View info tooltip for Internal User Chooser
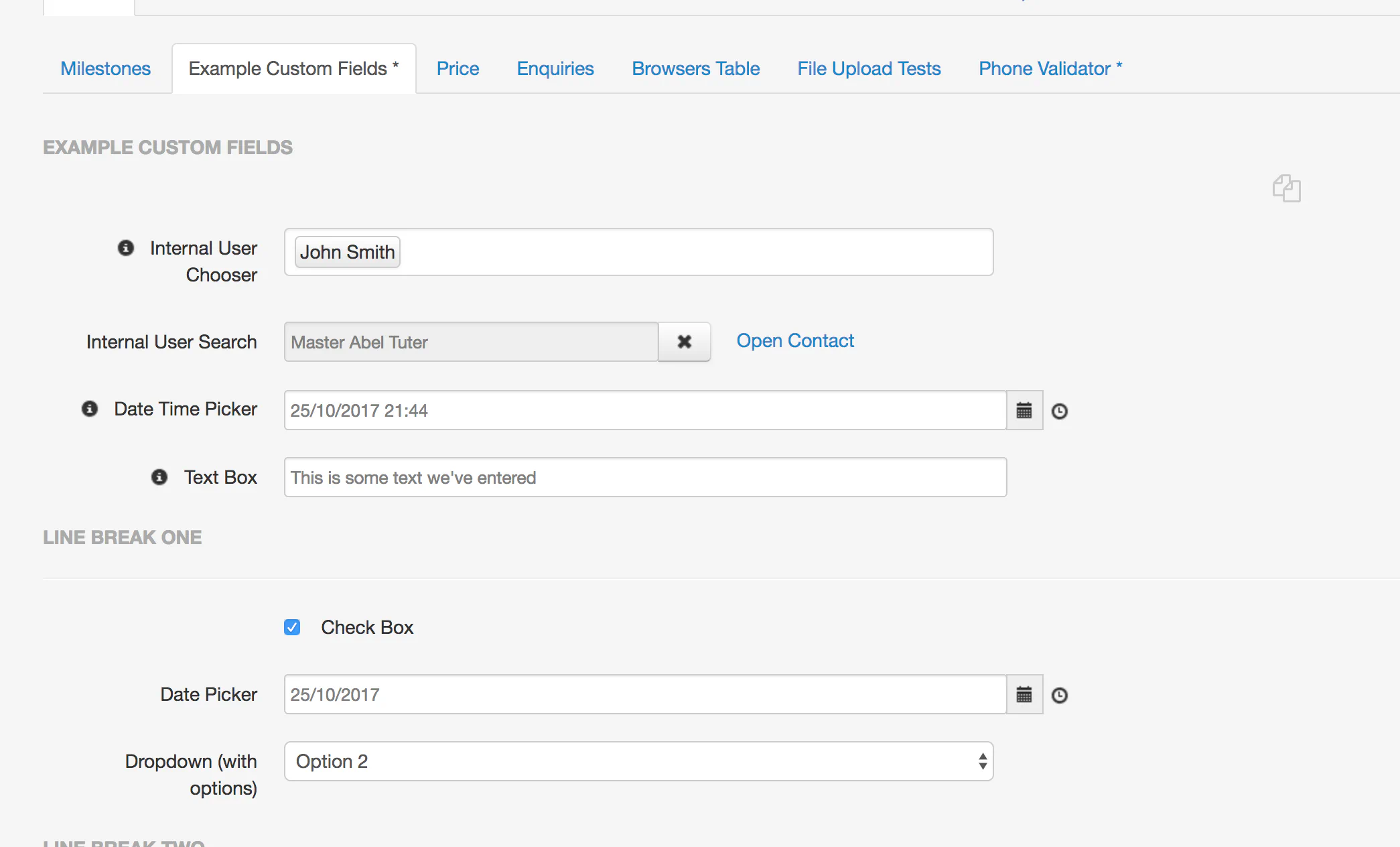Viewport: 1400px width, 847px height. 126,247
